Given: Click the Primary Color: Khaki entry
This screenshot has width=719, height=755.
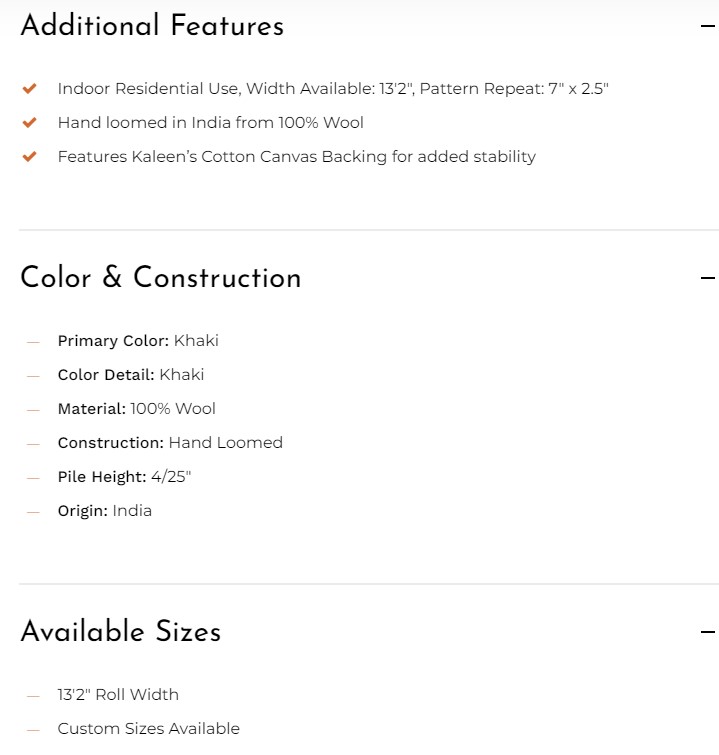Looking at the screenshot, I should click(138, 341).
